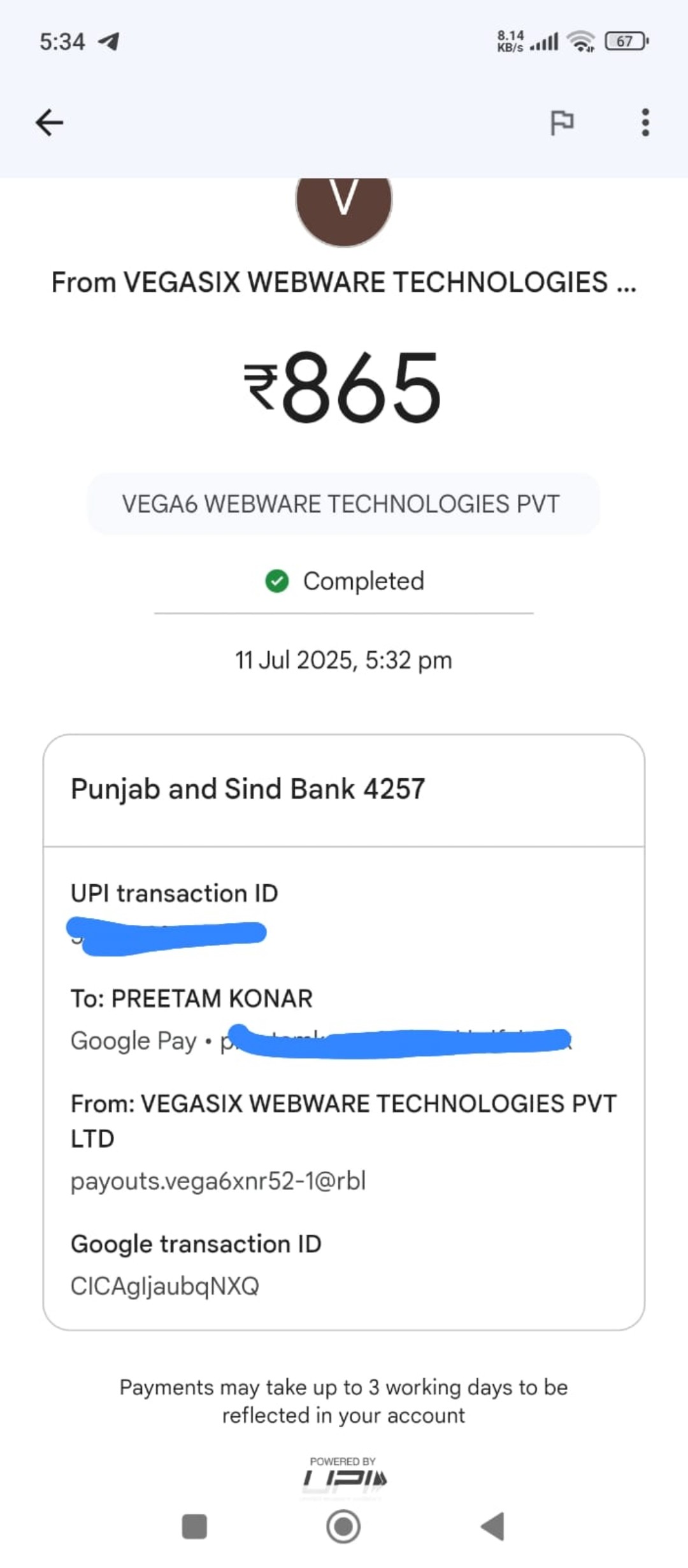Tap the battery indicator in status bar
The image size is (688, 1568).
[627, 41]
